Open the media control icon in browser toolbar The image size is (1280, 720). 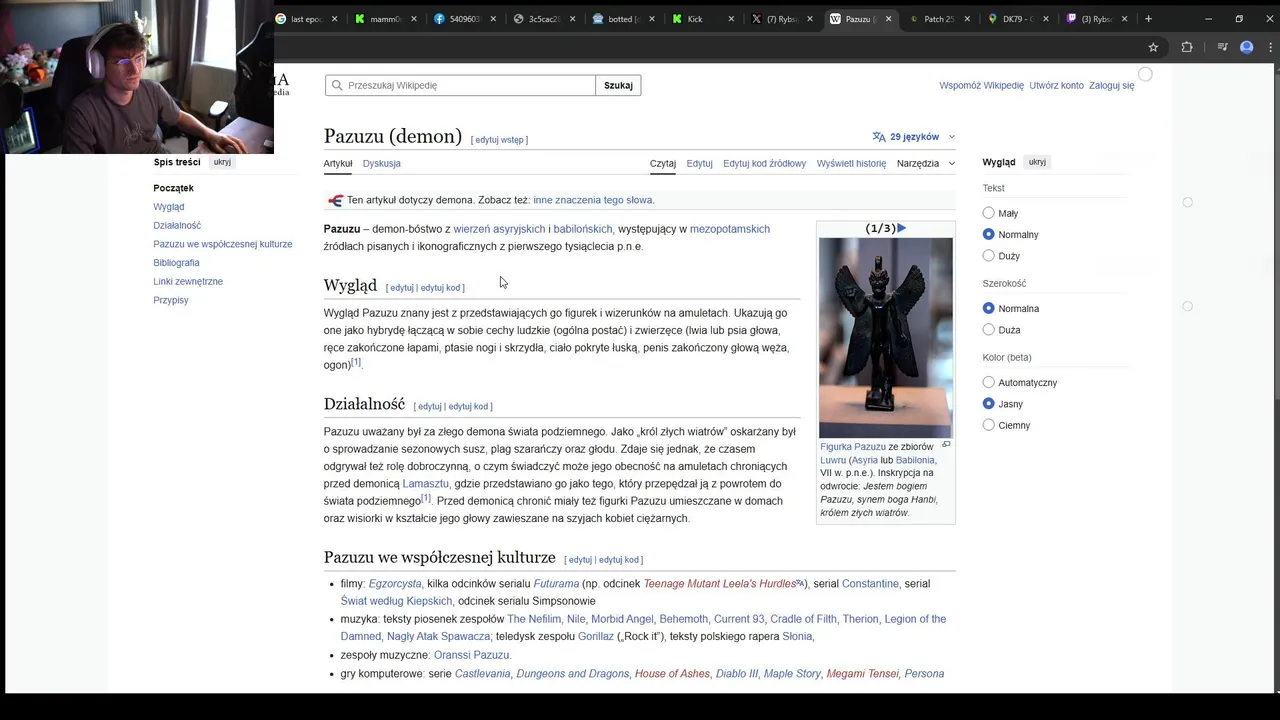1222,47
